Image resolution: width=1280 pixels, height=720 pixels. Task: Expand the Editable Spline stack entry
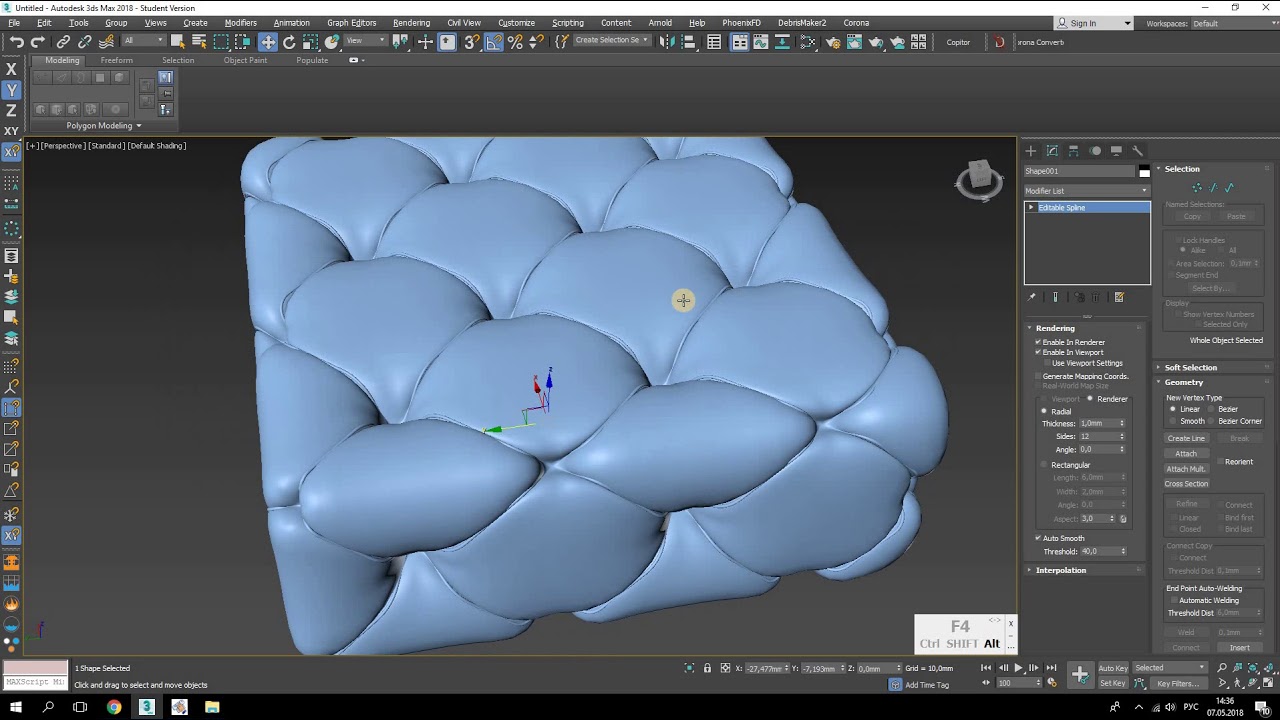[1031, 207]
